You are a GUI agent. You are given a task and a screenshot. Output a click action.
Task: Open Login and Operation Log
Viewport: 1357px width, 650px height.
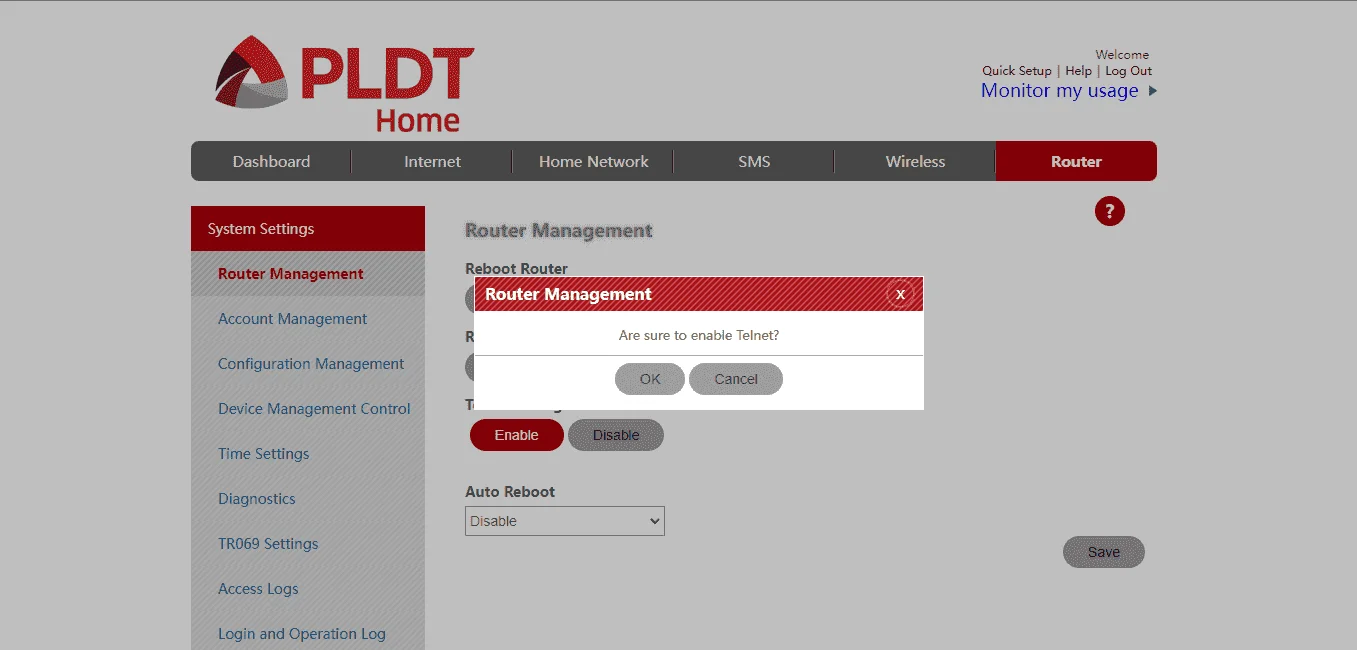click(x=302, y=634)
